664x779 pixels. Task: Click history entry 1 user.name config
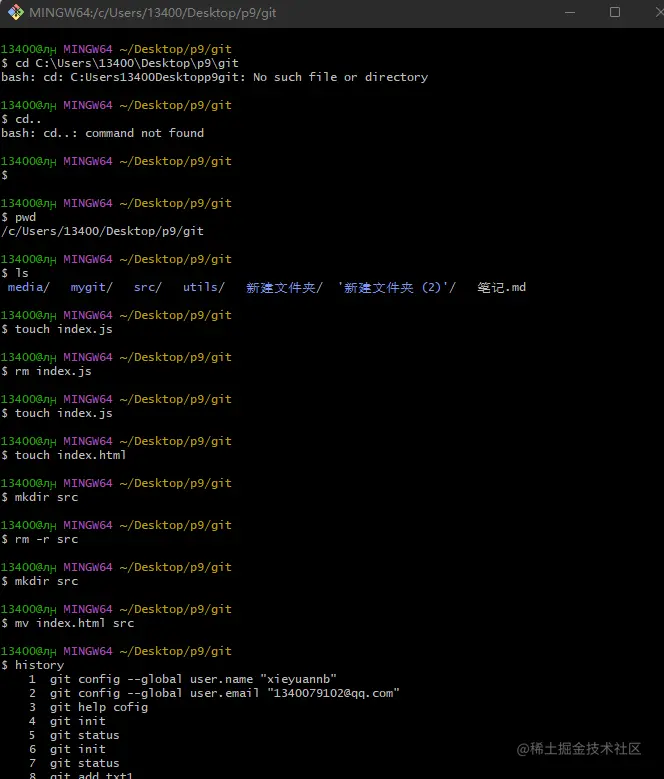tap(182, 679)
